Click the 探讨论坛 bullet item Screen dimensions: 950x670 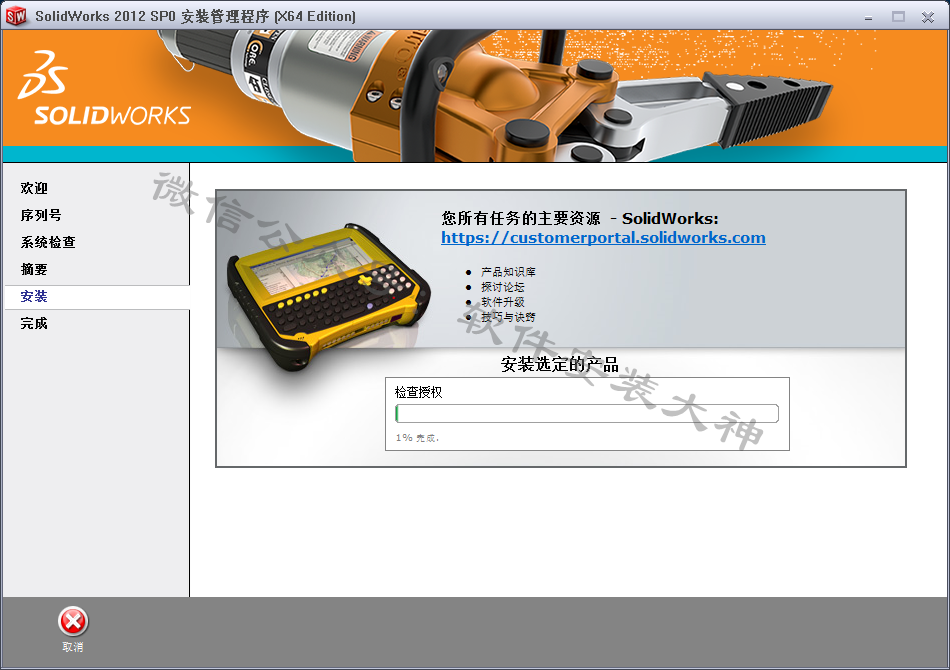502,287
